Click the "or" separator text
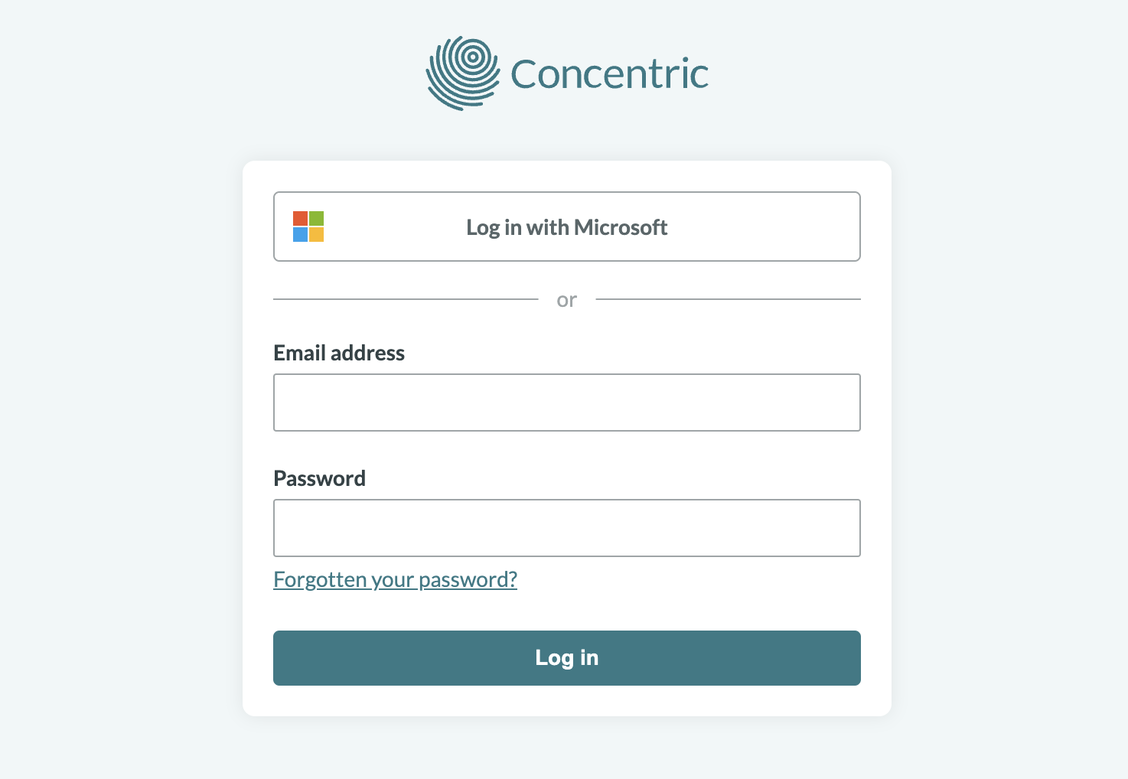 coord(567,299)
